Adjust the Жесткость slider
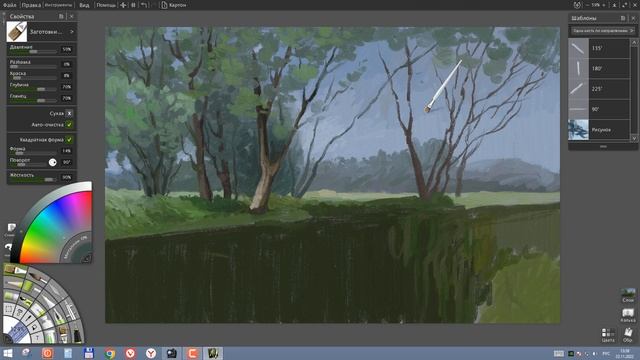The width and height of the screenshot is (640, 360). click(33, 180)
